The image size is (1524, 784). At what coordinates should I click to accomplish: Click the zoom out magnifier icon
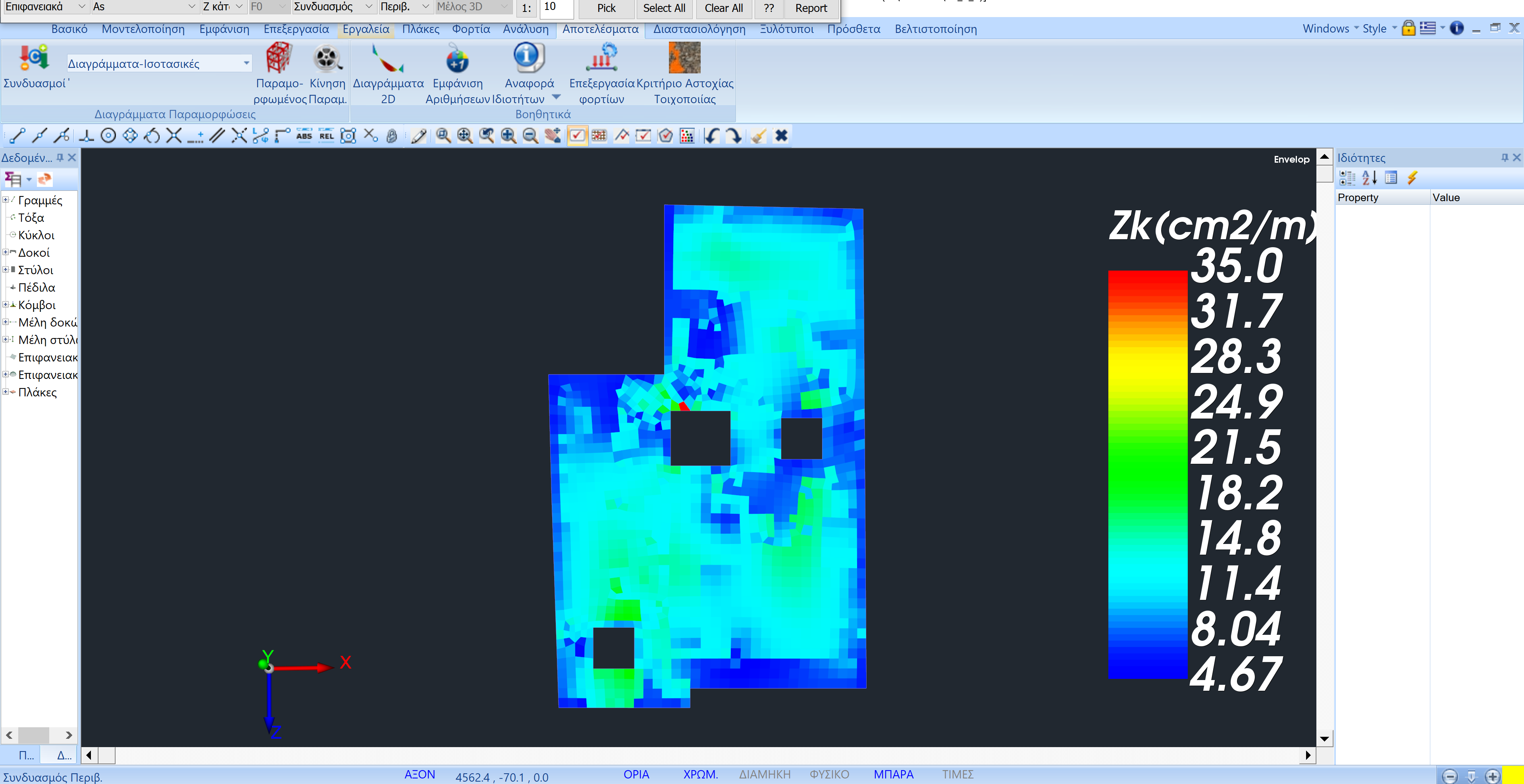point(531,136)
